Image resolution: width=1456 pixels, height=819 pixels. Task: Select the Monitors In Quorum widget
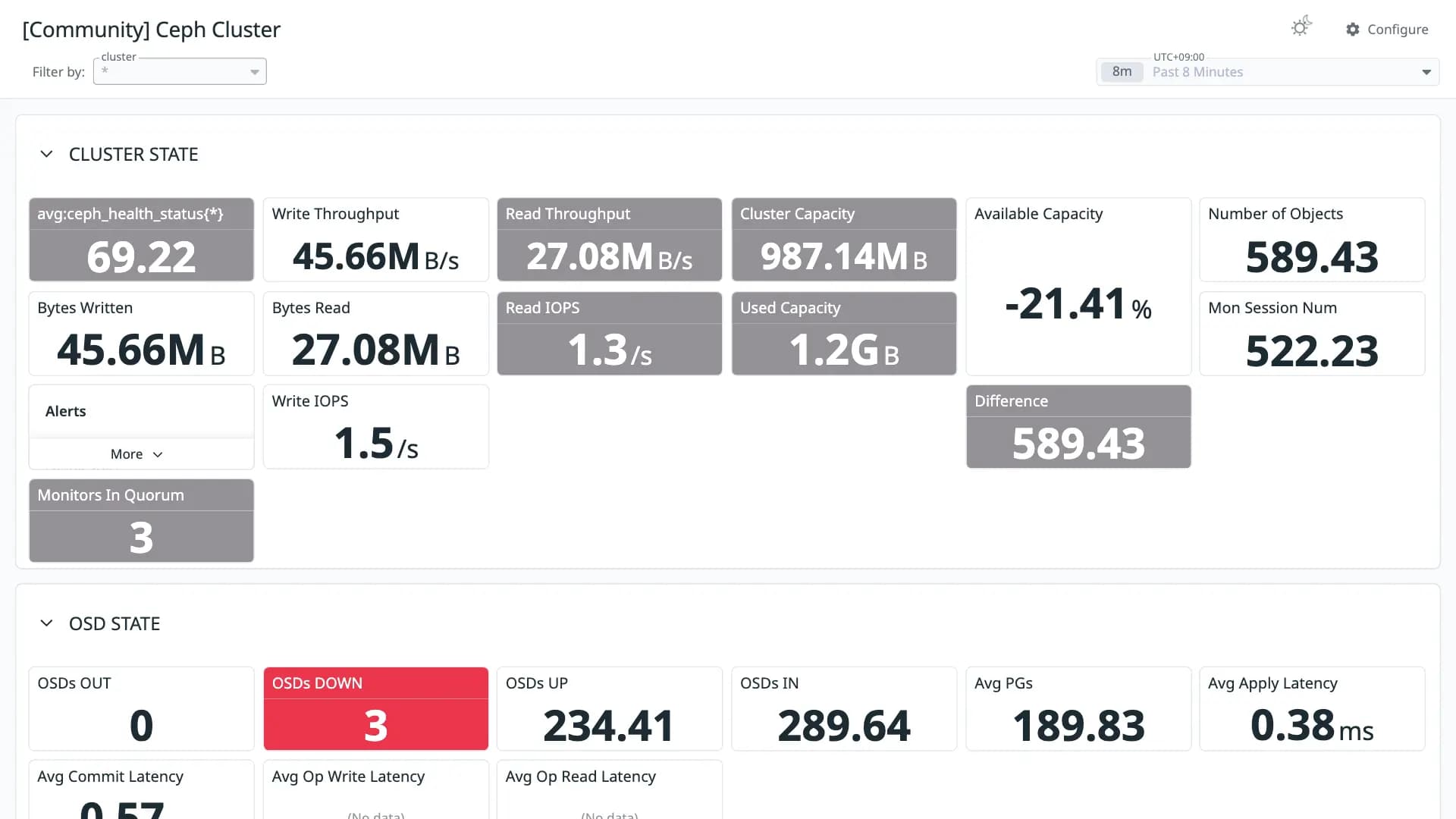[x=141, y=521]
